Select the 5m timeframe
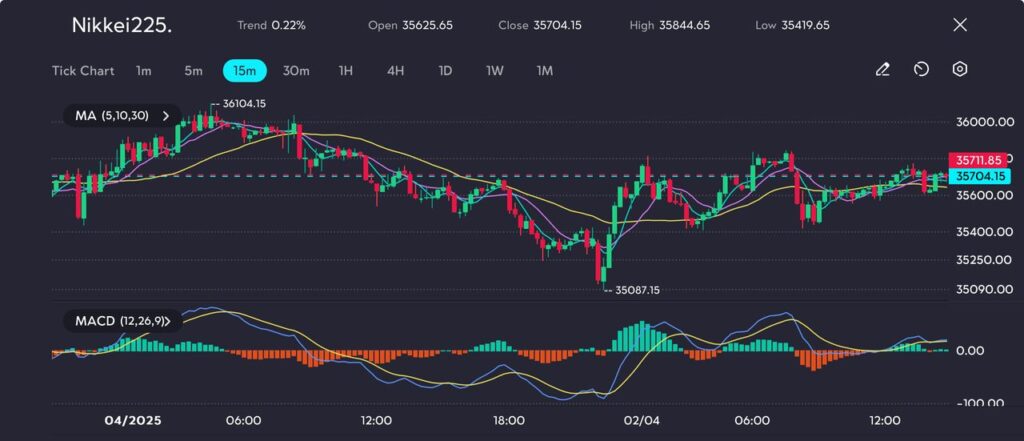 tap(193, 71)
